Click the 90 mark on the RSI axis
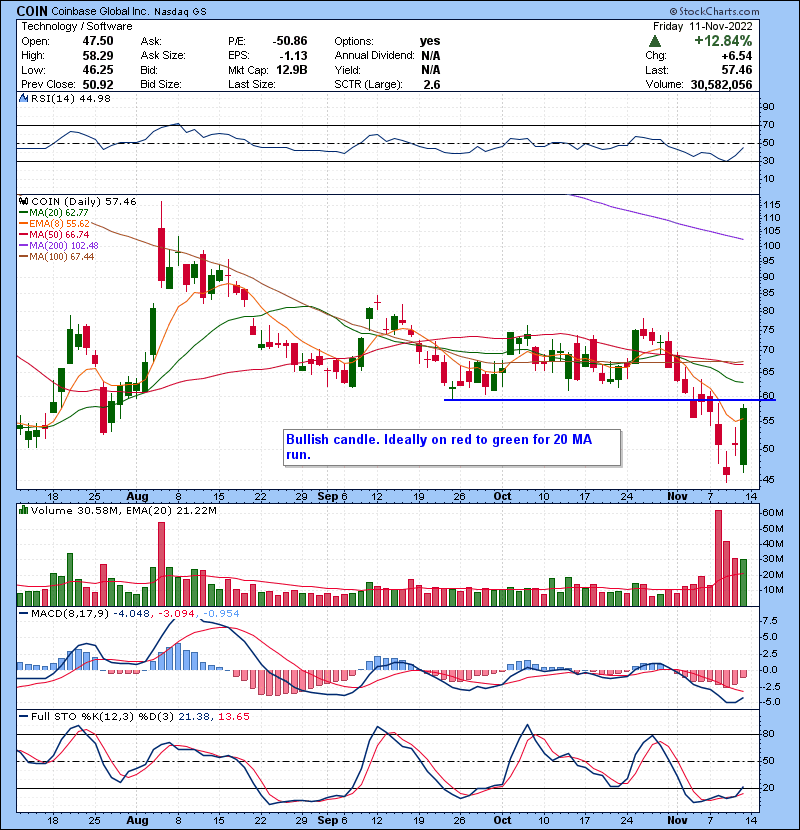 click(768, 107)
